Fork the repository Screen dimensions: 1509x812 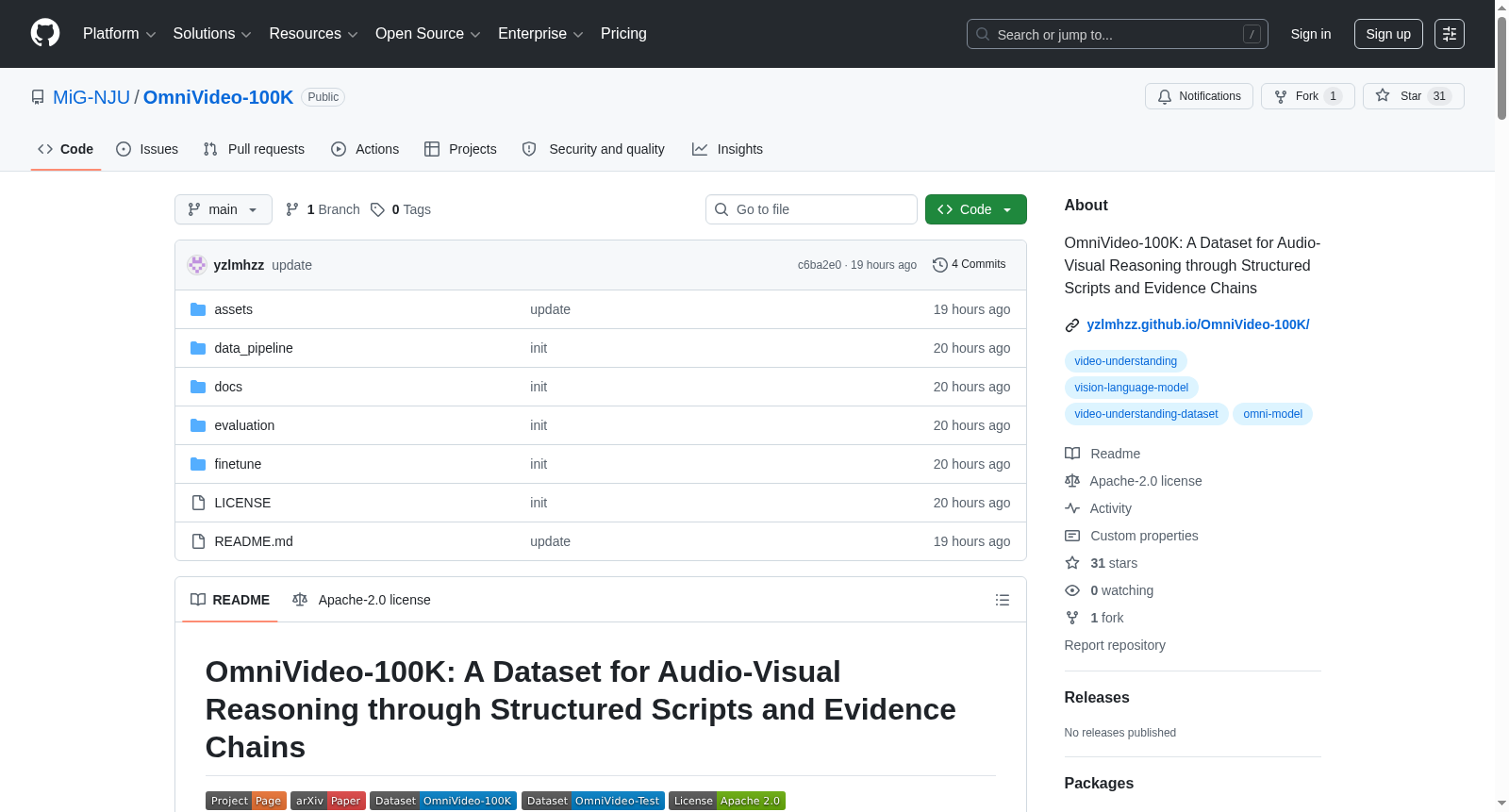click(1308, 96)
